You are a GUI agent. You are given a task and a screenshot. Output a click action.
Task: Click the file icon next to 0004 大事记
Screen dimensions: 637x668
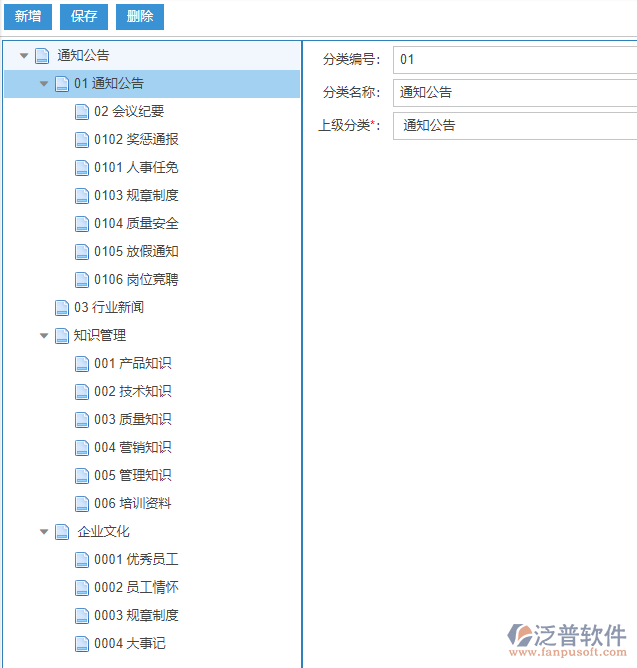(x=82, y=644)
